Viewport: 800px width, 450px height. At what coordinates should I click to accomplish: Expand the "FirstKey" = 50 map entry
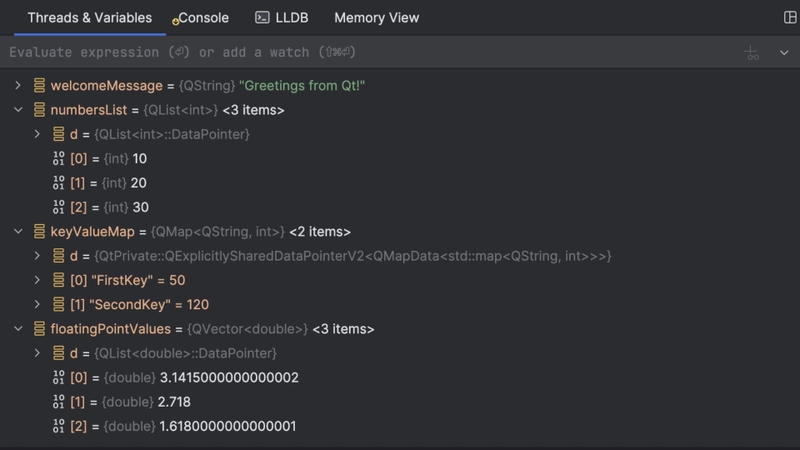pos(37,280)
